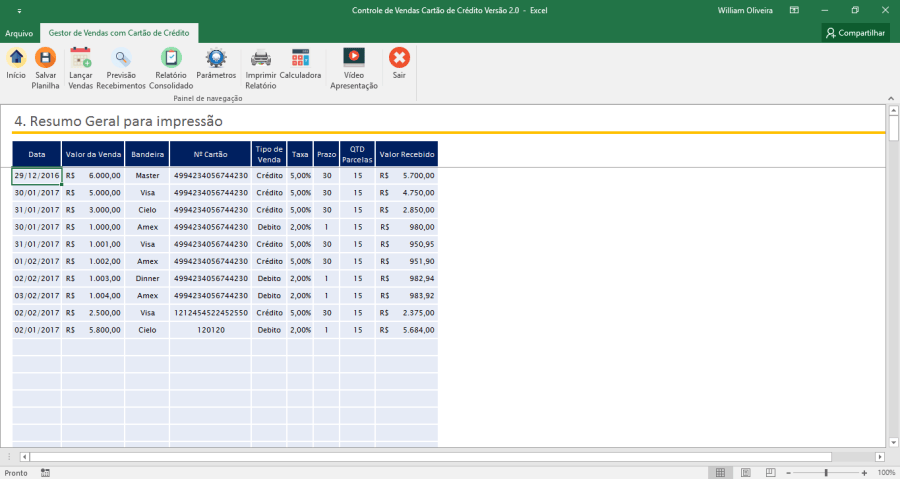Click the red Sair exit icon
Image resolution: width=900 pixels, height=479 pixels.
(x=399, y=58)
